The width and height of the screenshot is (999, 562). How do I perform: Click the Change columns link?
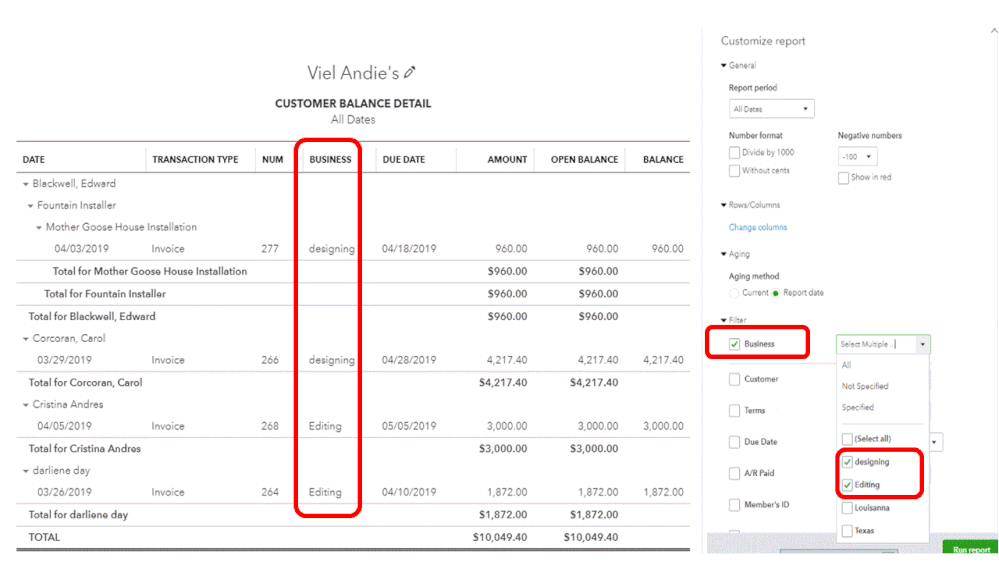pyautogui.click(x=758, y=227)
